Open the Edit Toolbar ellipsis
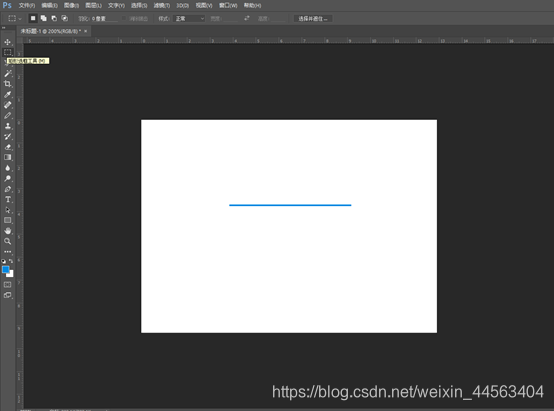This screenshot has height=411, width=554. [x=7, y=252]
